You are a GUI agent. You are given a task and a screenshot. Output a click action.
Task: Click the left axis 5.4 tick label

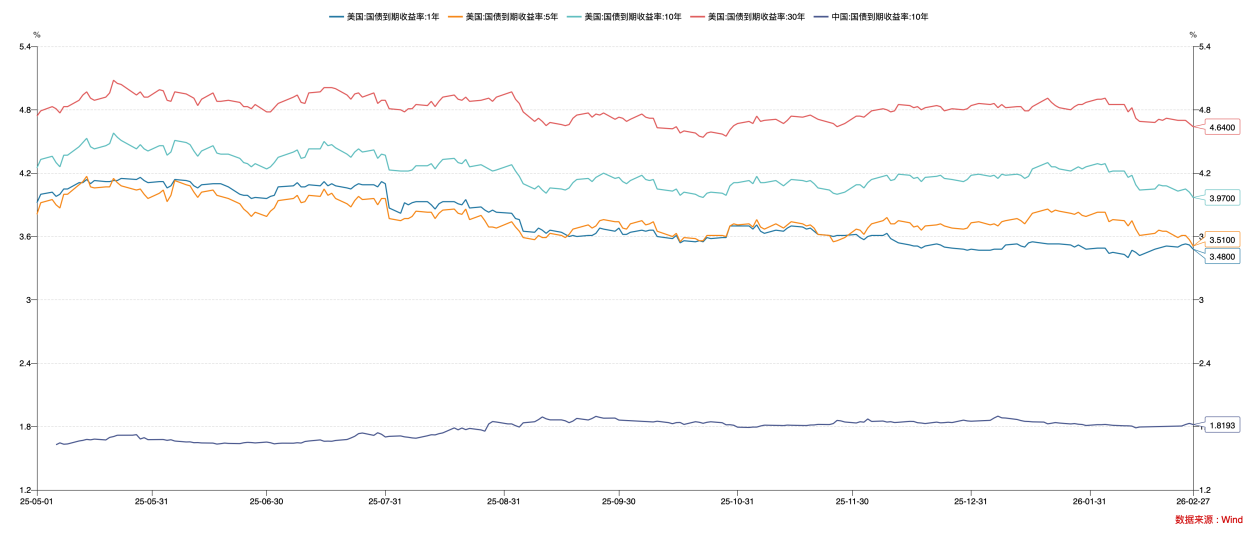(x=23, y=47)
